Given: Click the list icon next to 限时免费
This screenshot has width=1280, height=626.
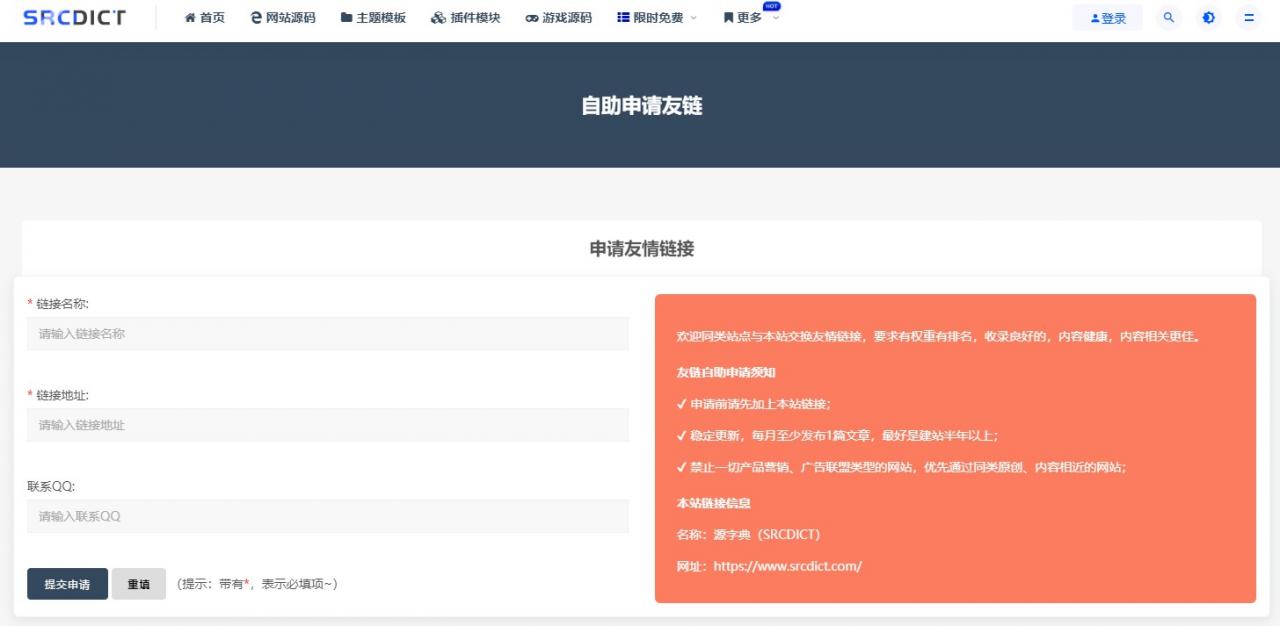Looking at the screenshot, I should tap(622, 16).
